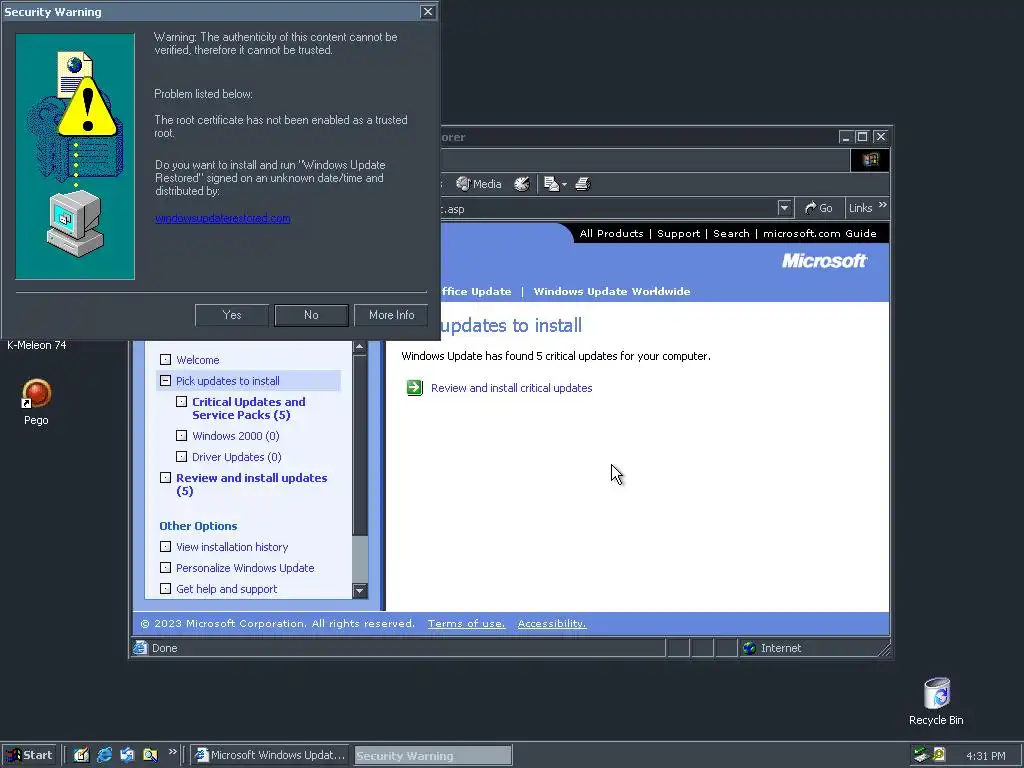Screen dimensions: 1024x768
Task: Click the Microsoft logo
Action: pyautogui.click(x=824, y=261)
